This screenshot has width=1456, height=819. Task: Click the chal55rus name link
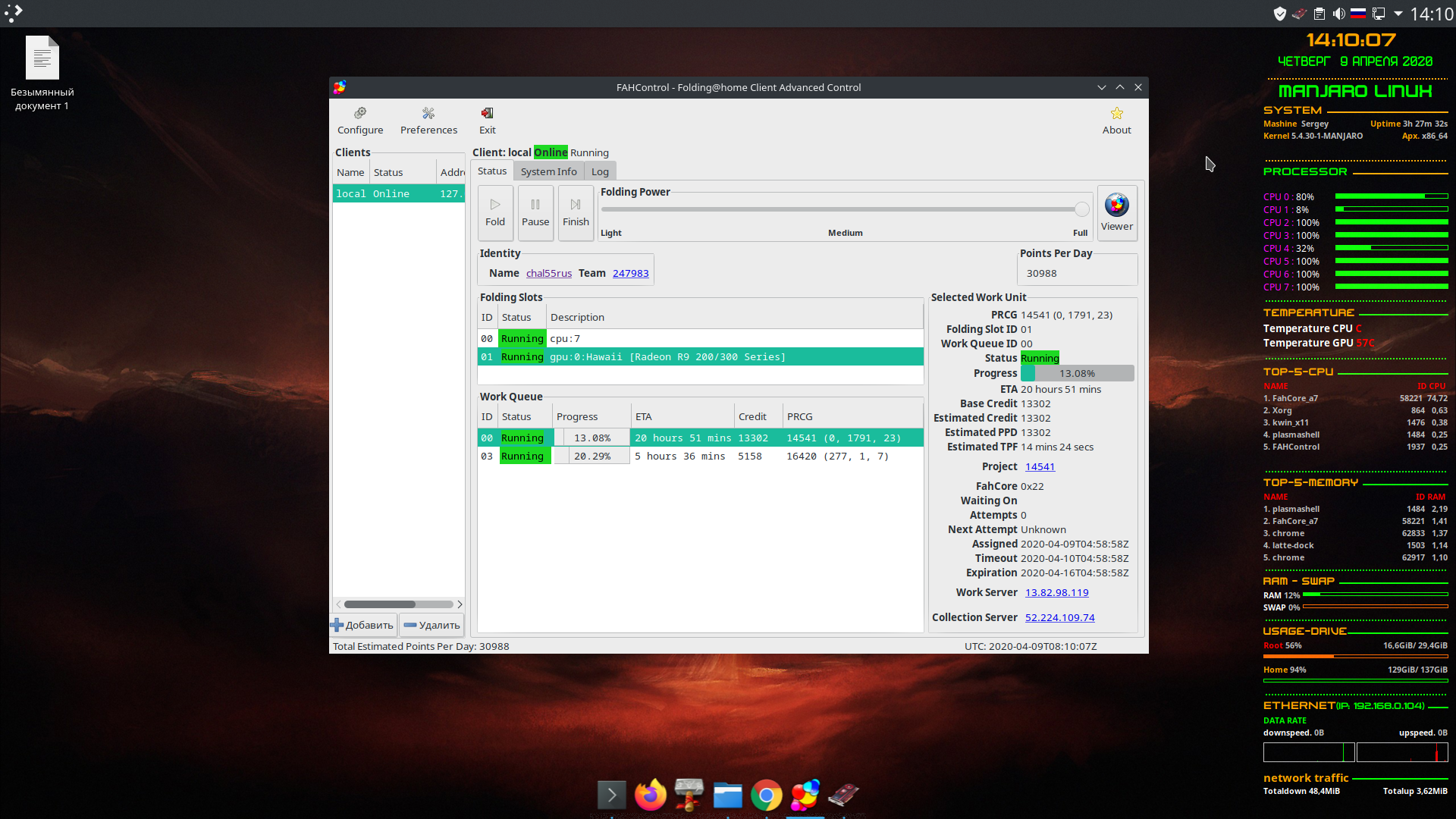549,273
